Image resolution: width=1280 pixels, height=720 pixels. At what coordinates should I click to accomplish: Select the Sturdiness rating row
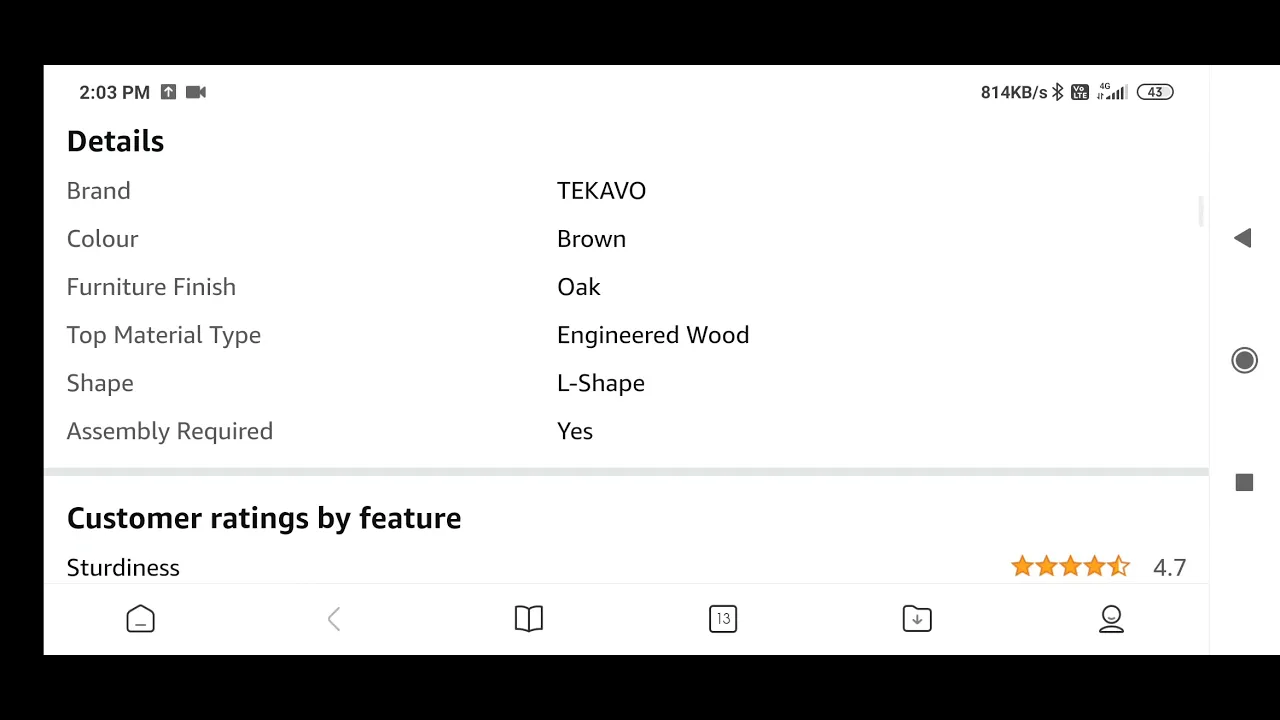pyautogui.click(x=626, y=567)
